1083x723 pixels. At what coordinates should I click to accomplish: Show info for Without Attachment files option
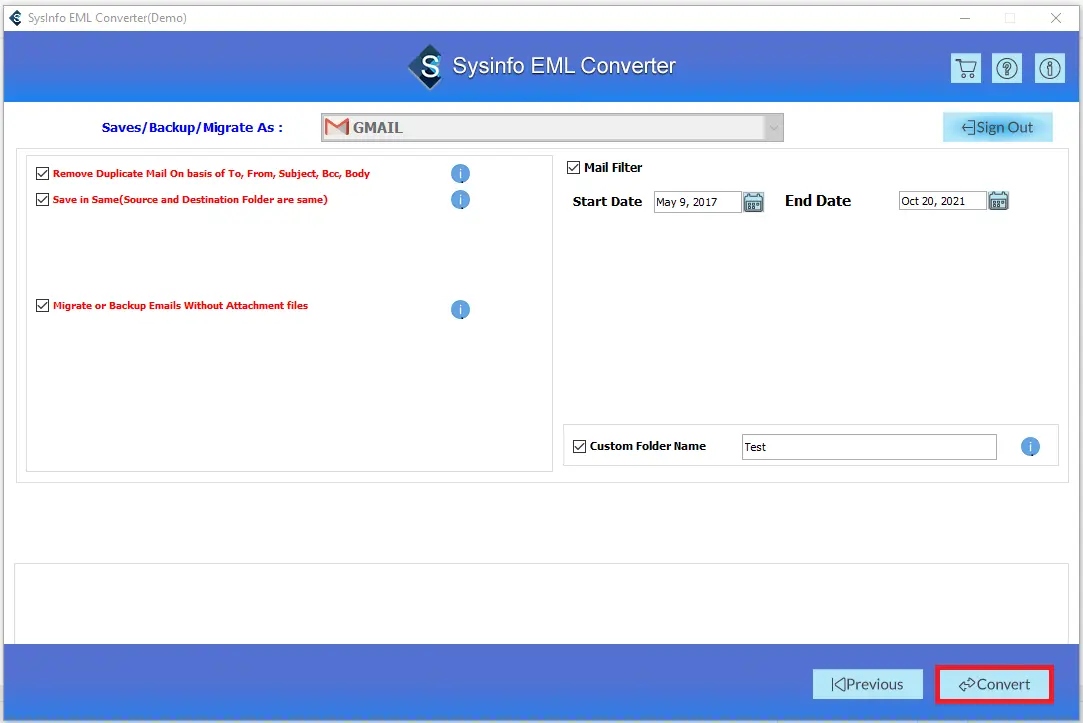coord(460,309)
